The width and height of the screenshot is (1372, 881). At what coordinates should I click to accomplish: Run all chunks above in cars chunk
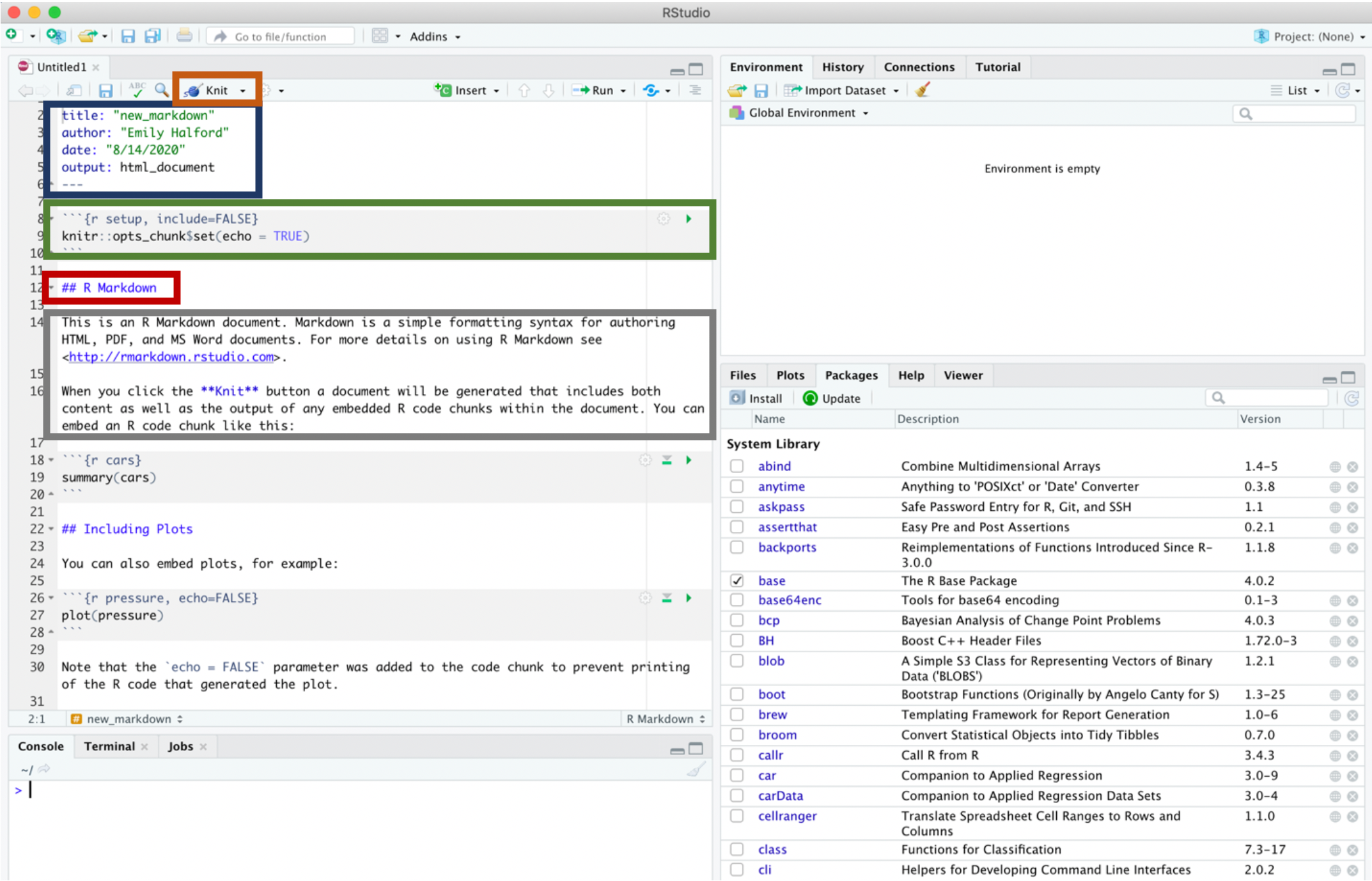(667, 460)
